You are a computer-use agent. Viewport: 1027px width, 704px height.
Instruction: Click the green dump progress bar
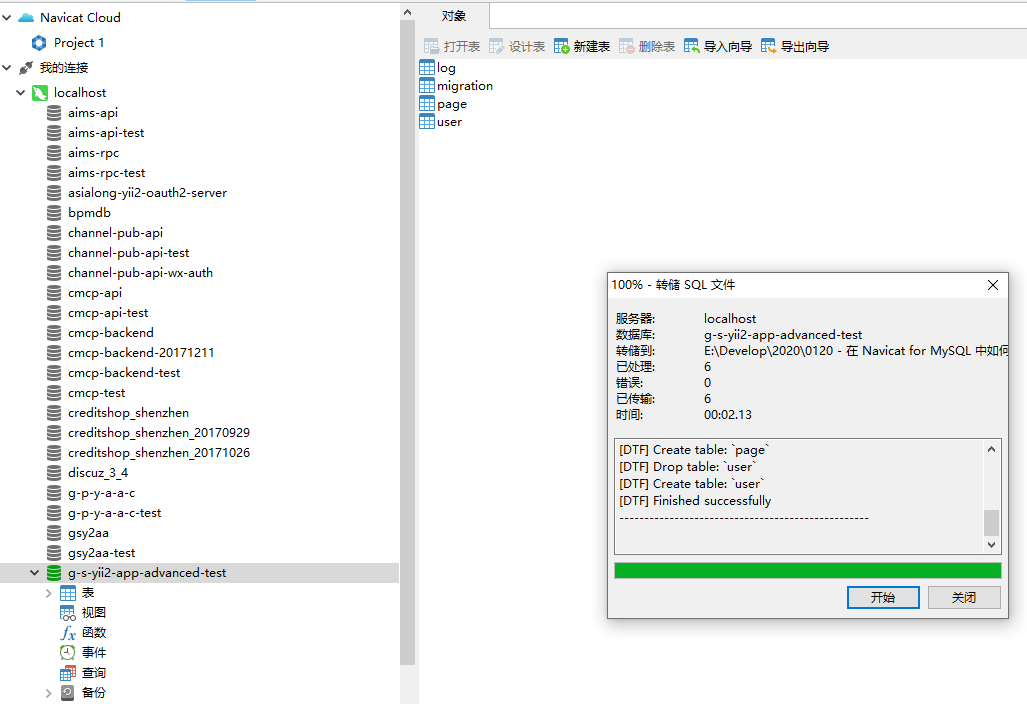pos(808,570)
